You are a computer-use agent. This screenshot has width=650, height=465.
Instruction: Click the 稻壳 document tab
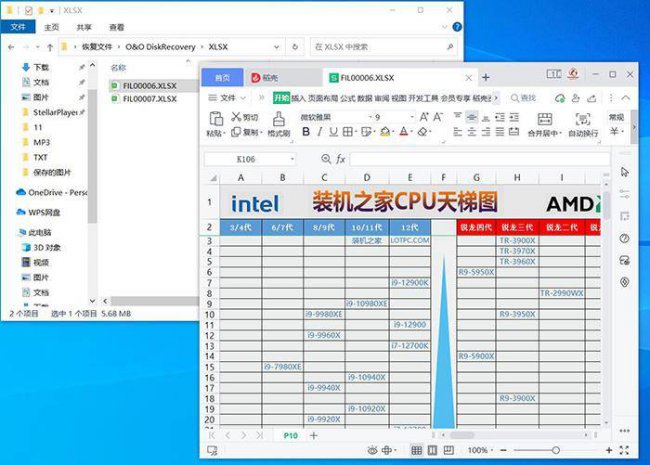[265, 78]
